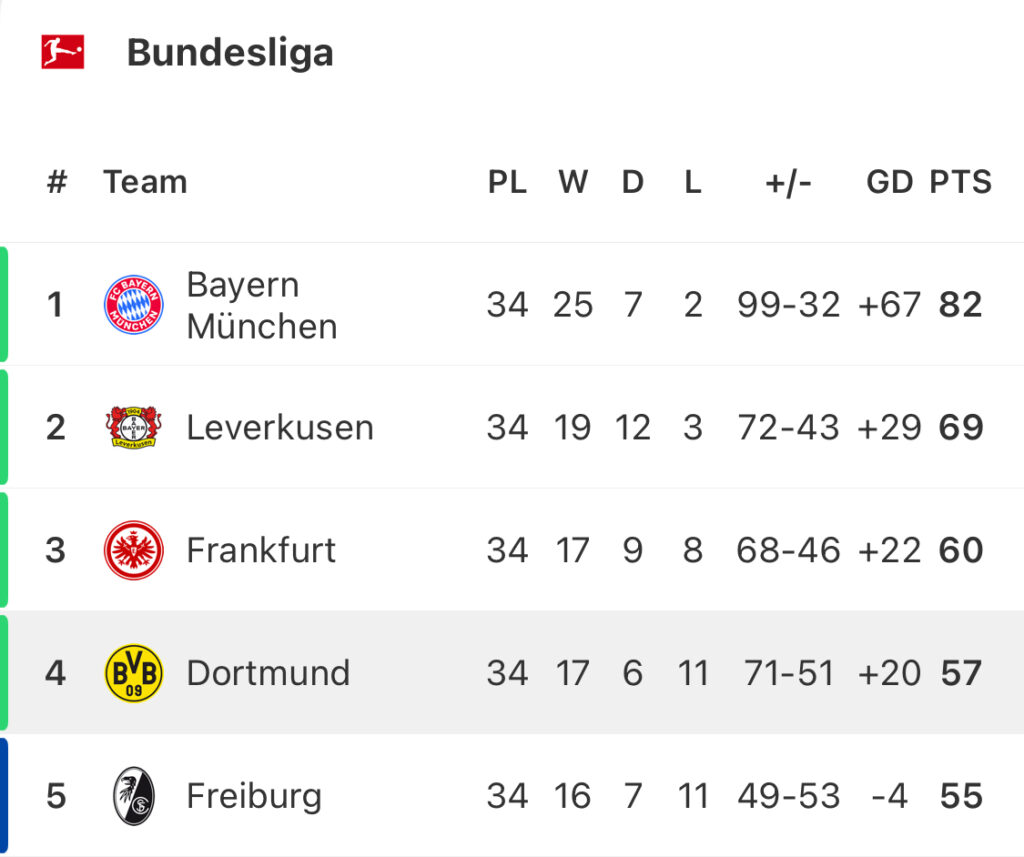The image size is (1024, 857).
Task: Click the W wins column header
Action: point(573,182)
